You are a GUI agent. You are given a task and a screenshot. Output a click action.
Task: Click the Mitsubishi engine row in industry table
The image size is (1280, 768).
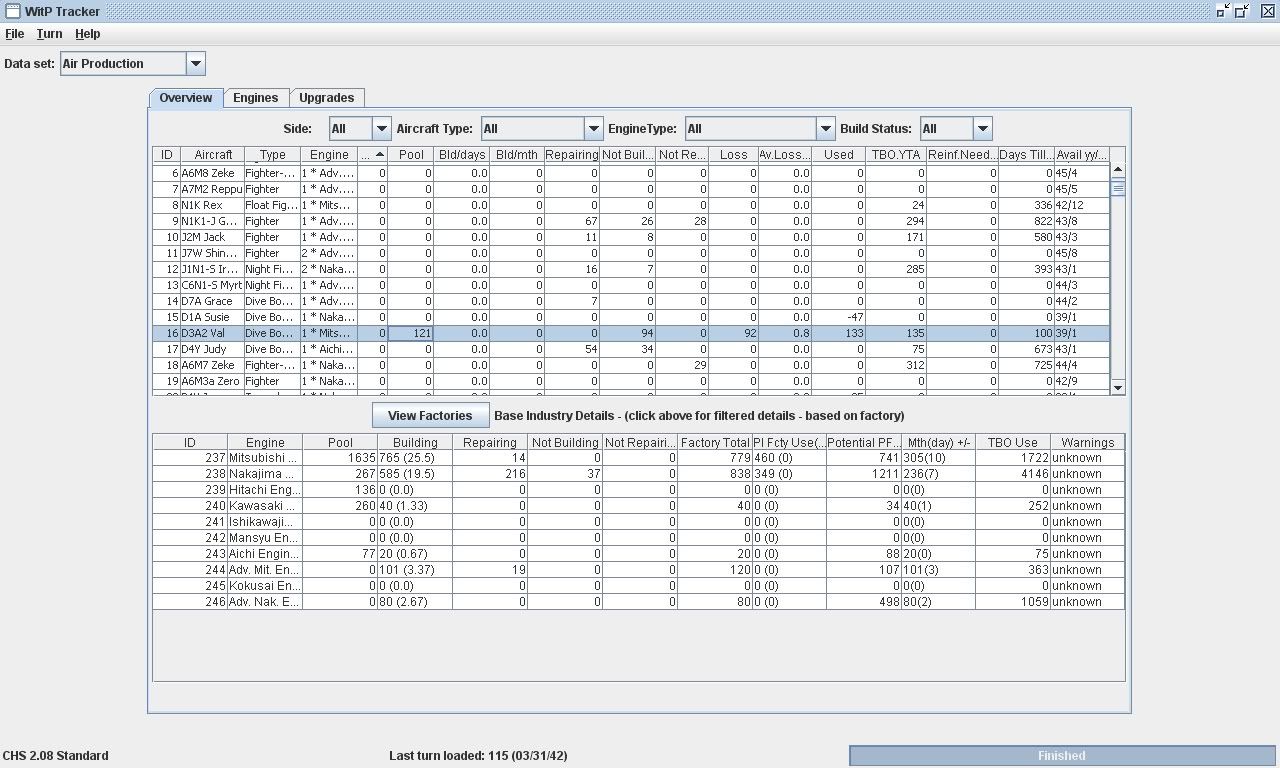pyautogui.click(x=638, y=458)
